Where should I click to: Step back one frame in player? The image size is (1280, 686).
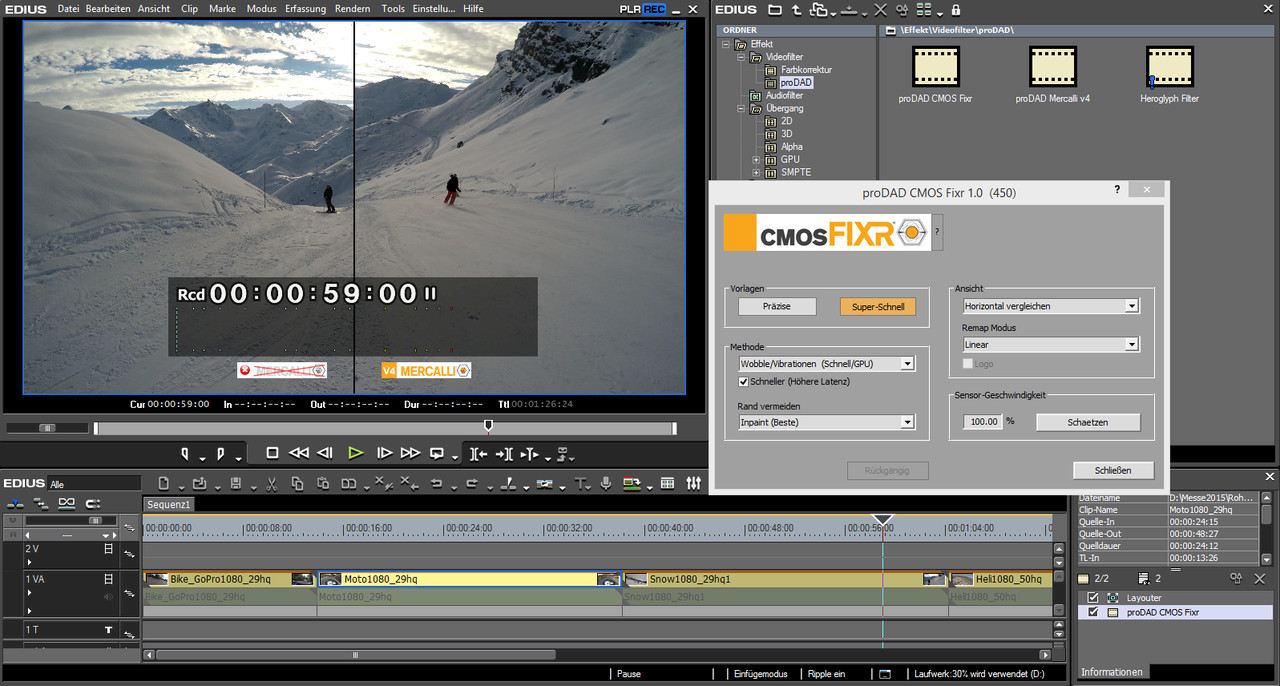click(x=325, y=453)
